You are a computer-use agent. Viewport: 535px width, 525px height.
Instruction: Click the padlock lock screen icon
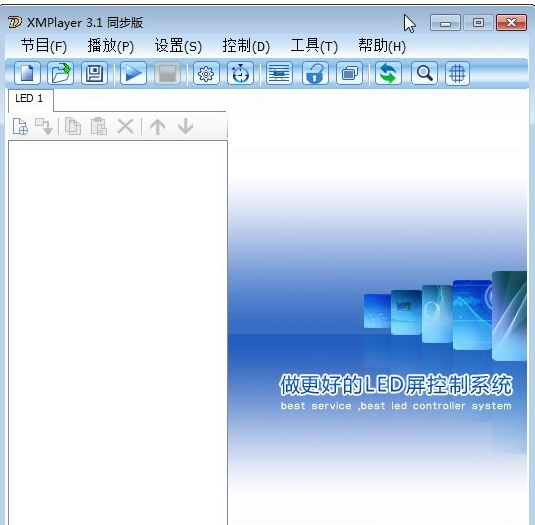(315, 73)
